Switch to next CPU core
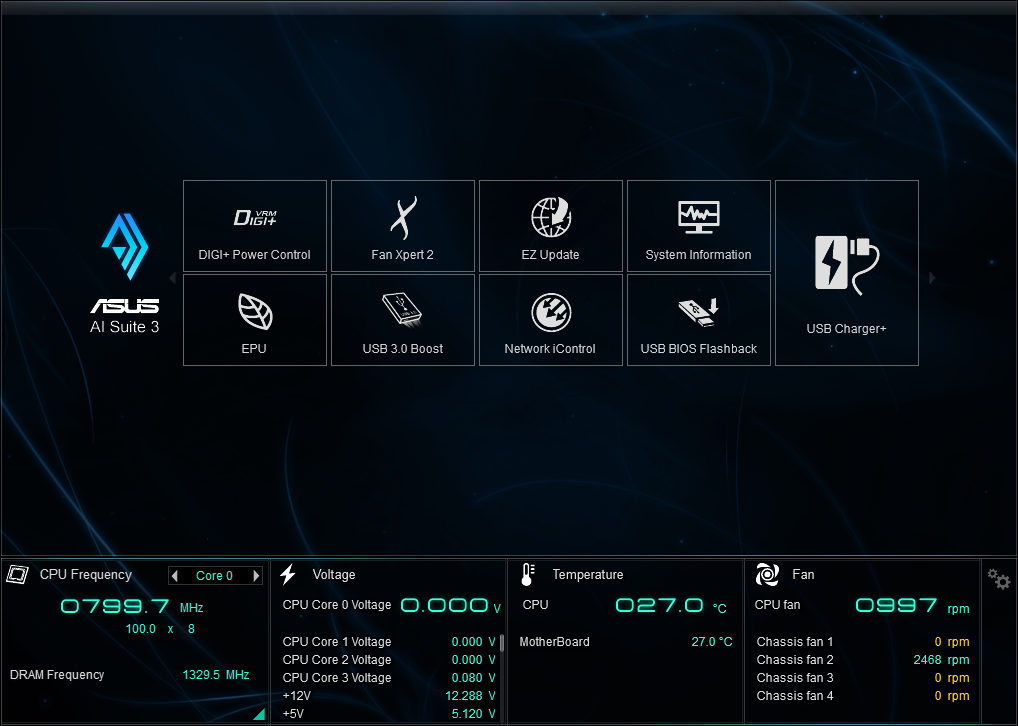Image resolution: width=1018 pixels, height=726 pixels. point(256,575)
